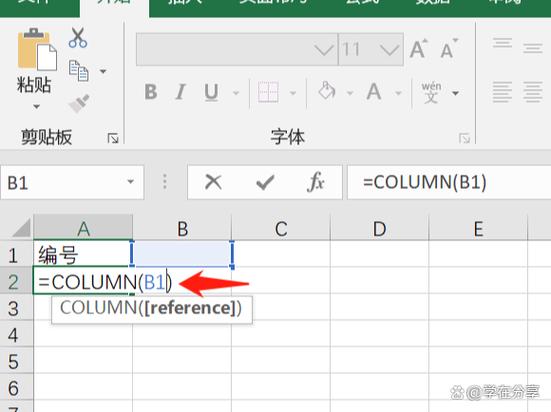Toggle Underline formatting
The width and height of the screenshot is (551, 412).
point(211,92)
